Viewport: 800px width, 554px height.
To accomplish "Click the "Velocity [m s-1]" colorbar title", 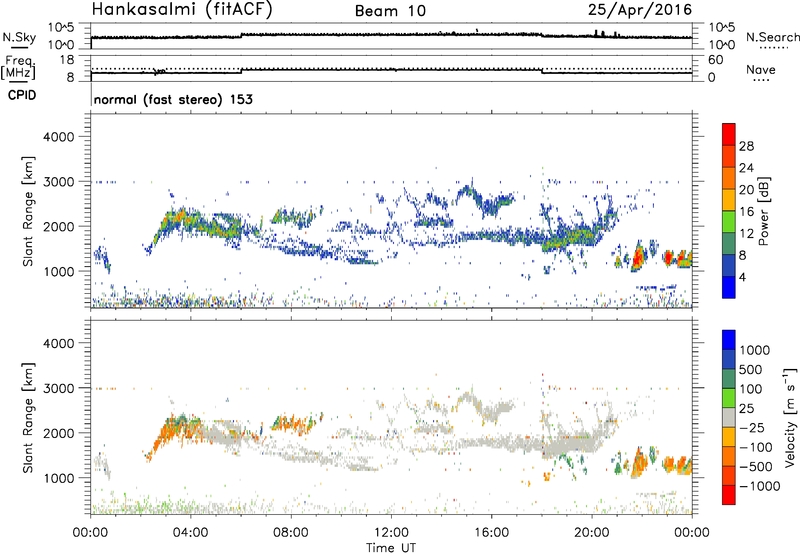I will click(790, 417).
